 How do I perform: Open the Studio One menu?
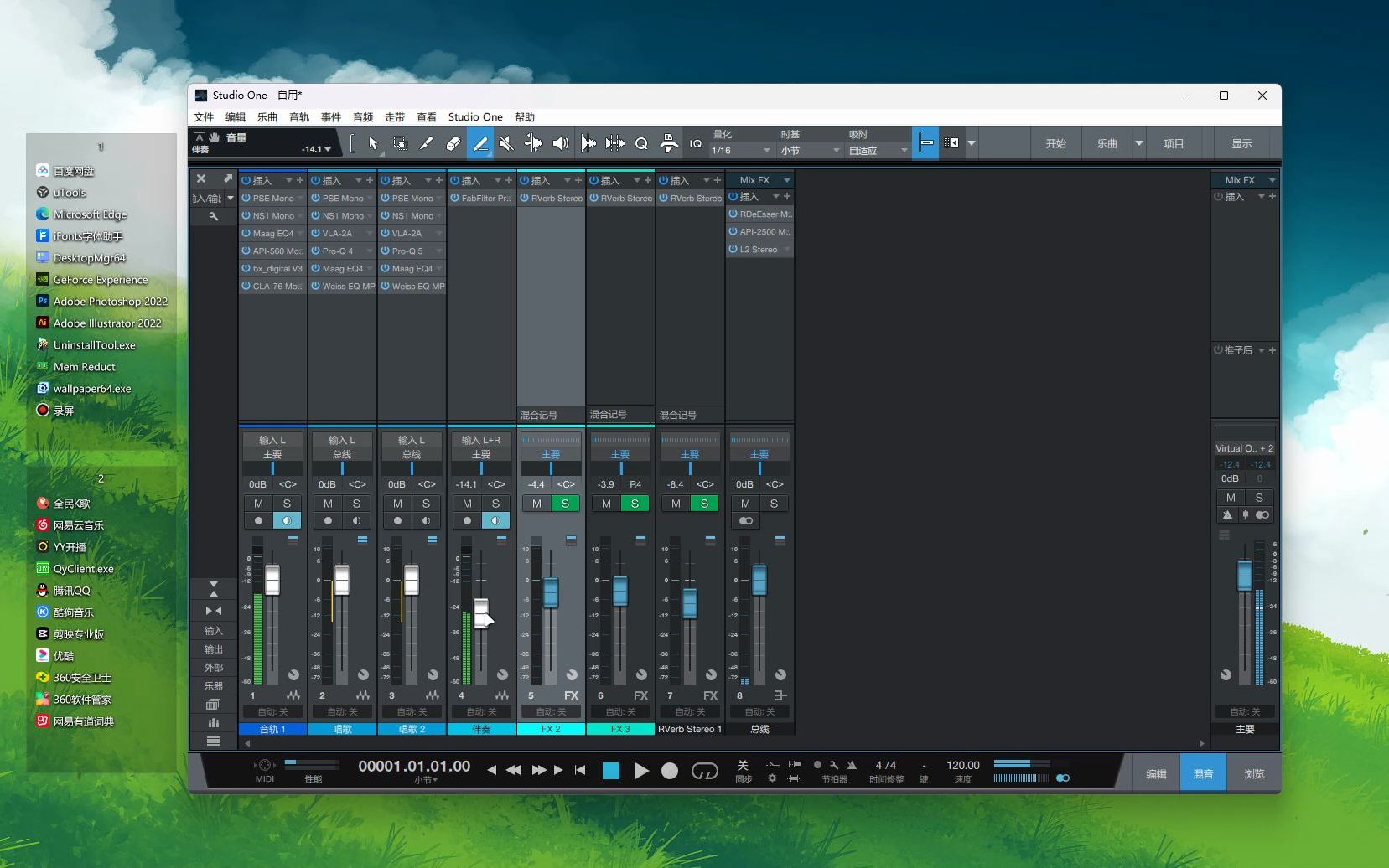pos(475,117)
